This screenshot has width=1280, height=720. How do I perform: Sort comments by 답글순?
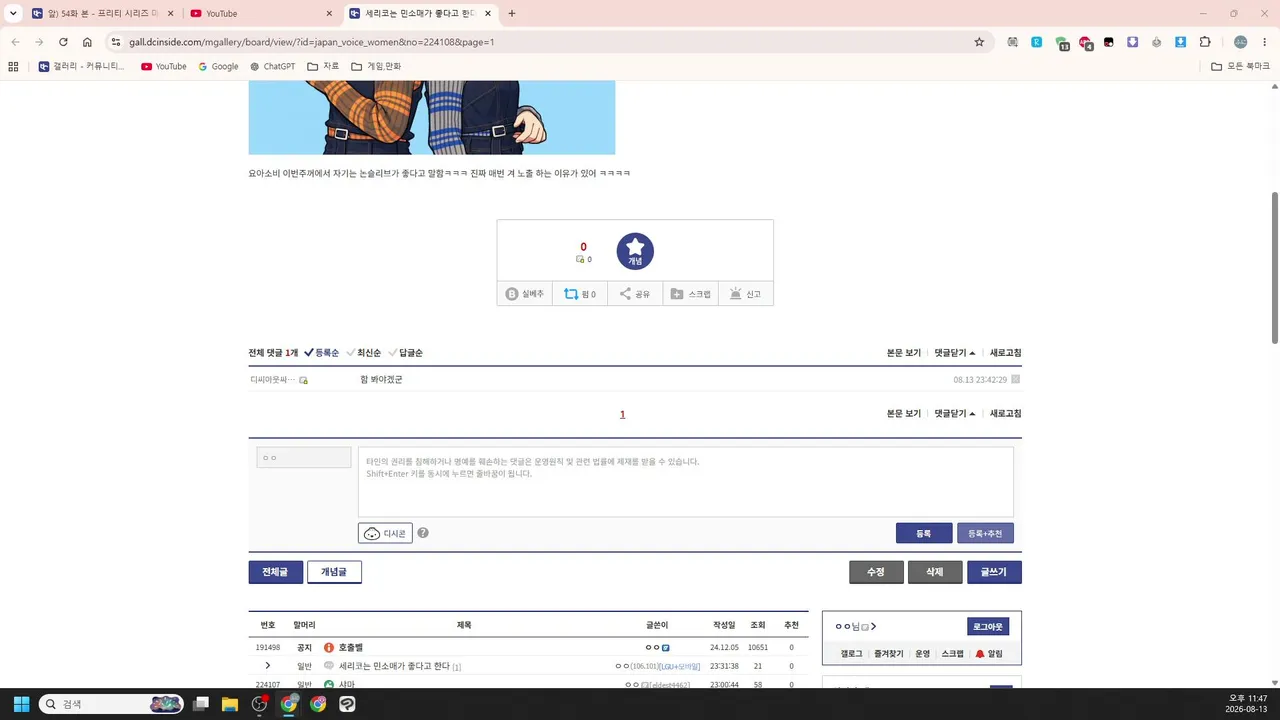click(405, 353)
